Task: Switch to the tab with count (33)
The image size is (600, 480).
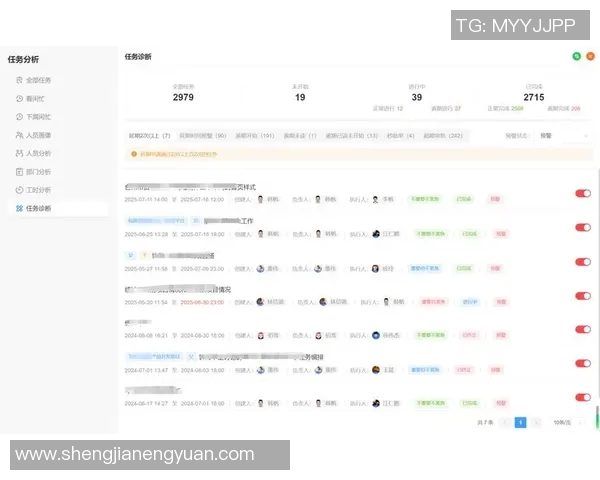Action: click(x=352, y=136)
